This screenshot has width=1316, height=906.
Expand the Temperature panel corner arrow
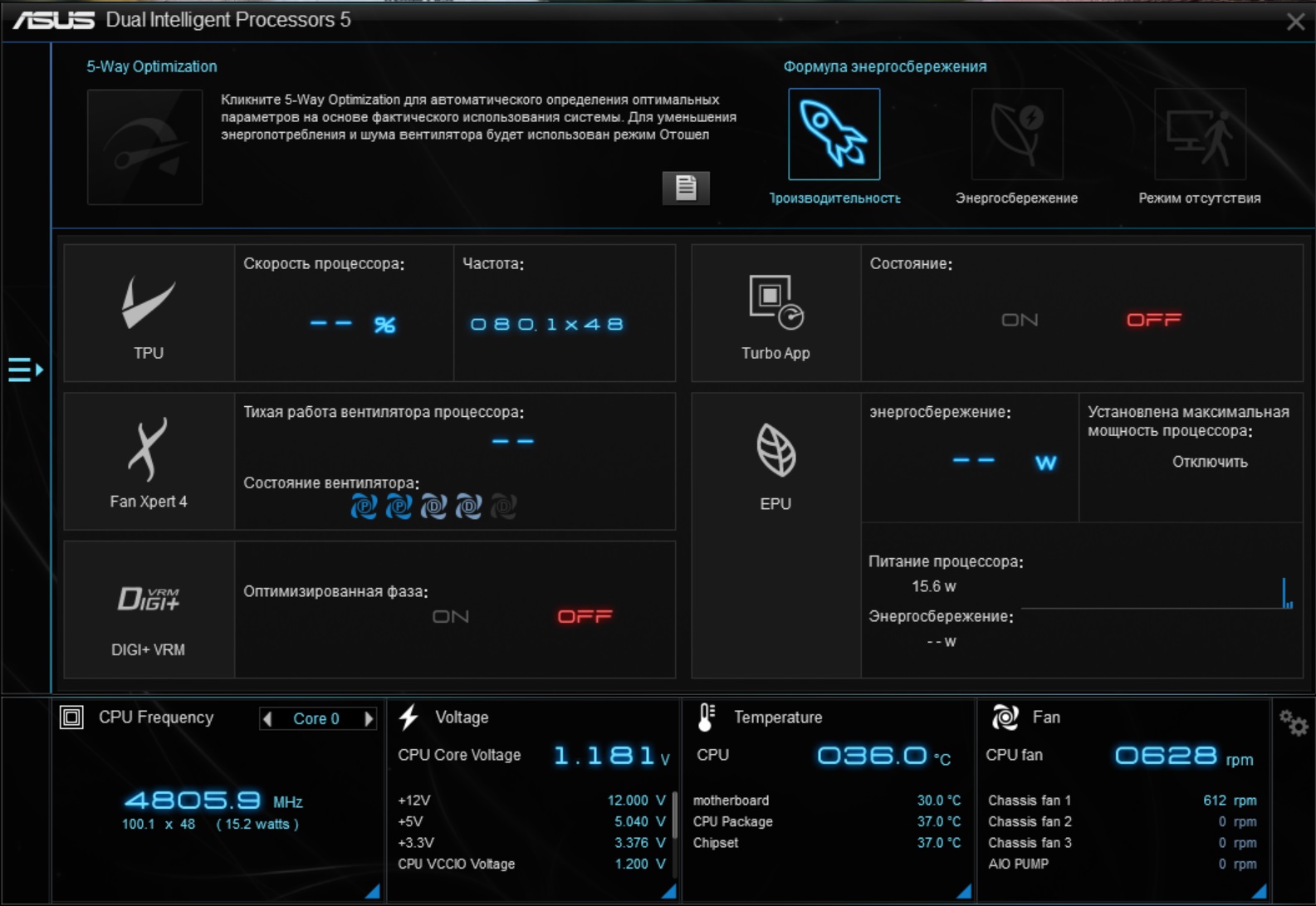[964, 891]
